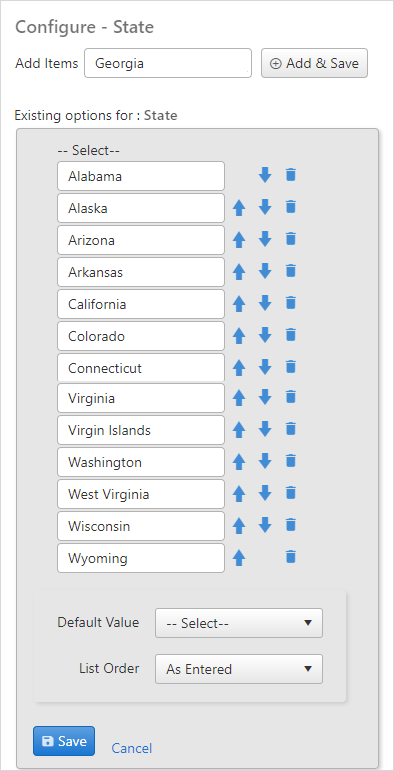
Task: Click the Add & Save button
Action: (x=314, y=63)
